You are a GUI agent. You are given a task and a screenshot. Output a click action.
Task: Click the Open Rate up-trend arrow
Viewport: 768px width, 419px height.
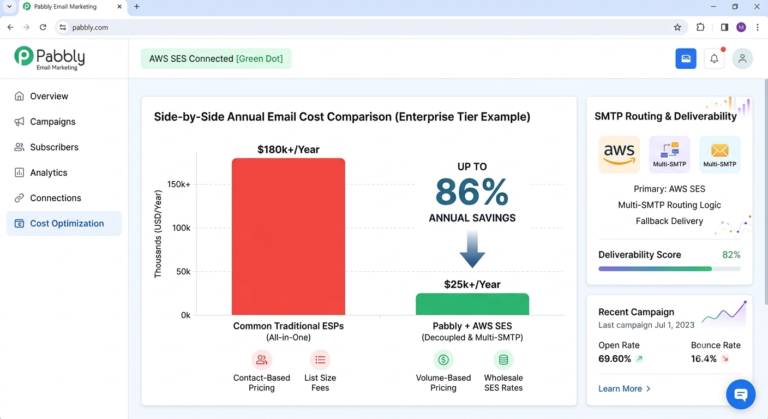(x=639, y=359)
